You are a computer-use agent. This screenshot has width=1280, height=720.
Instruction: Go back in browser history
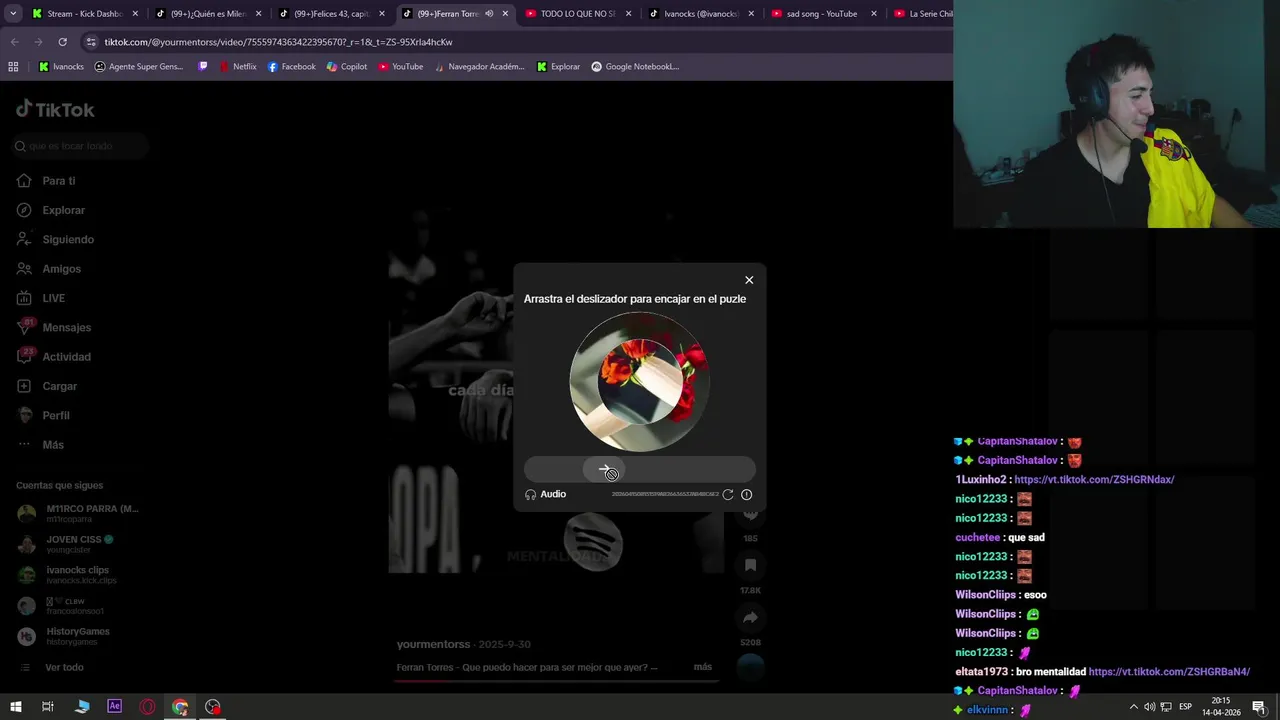[14, 42]
